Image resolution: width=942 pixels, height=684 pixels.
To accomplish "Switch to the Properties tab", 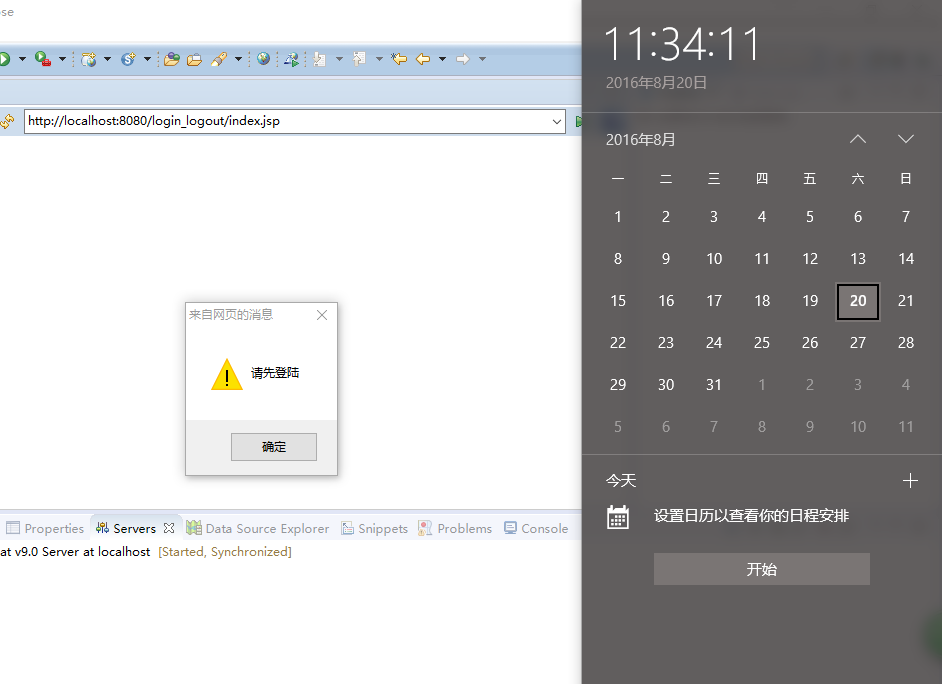I will click(x=46, y=528).
